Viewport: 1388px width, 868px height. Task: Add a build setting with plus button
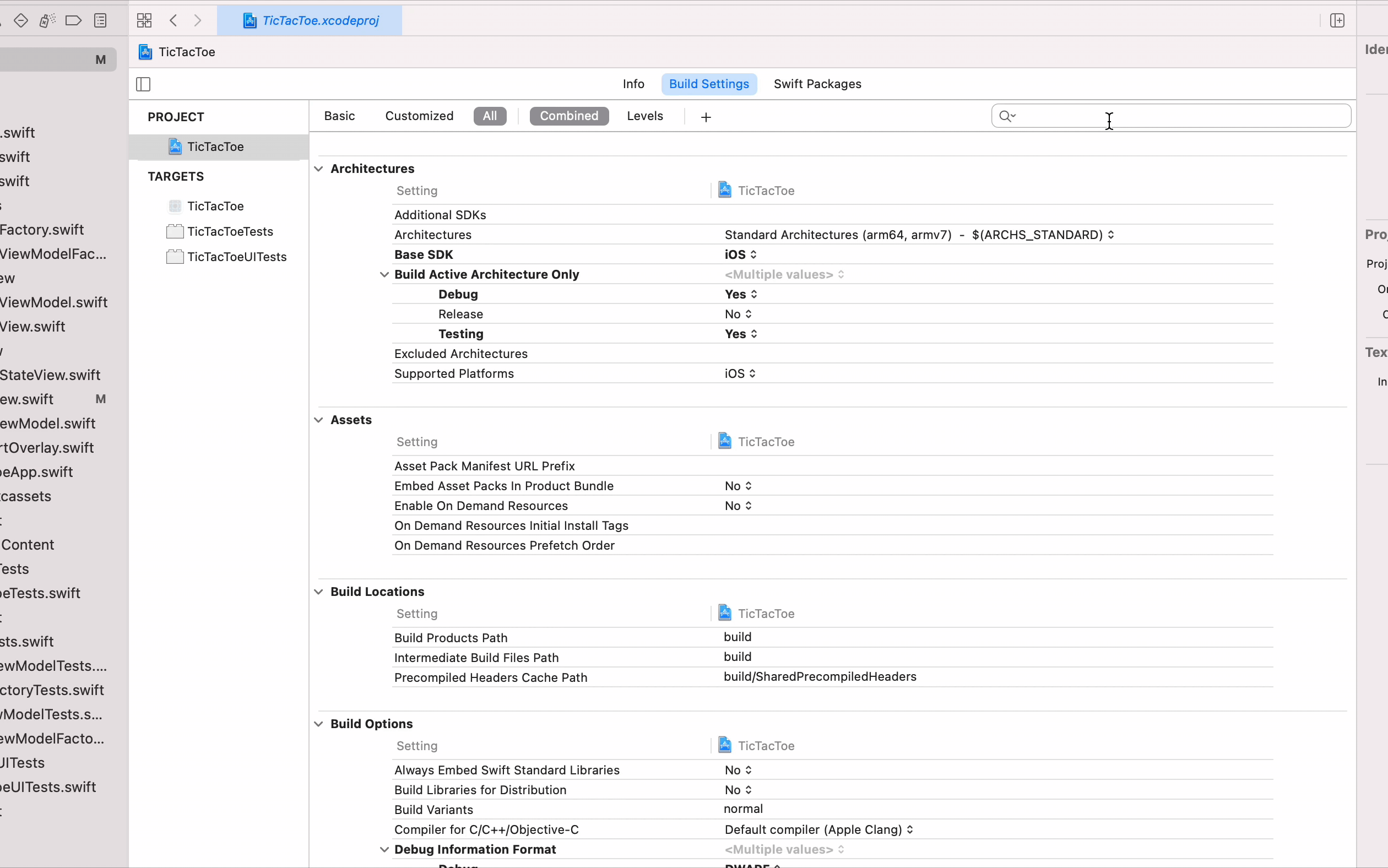[x=706, y=117]
